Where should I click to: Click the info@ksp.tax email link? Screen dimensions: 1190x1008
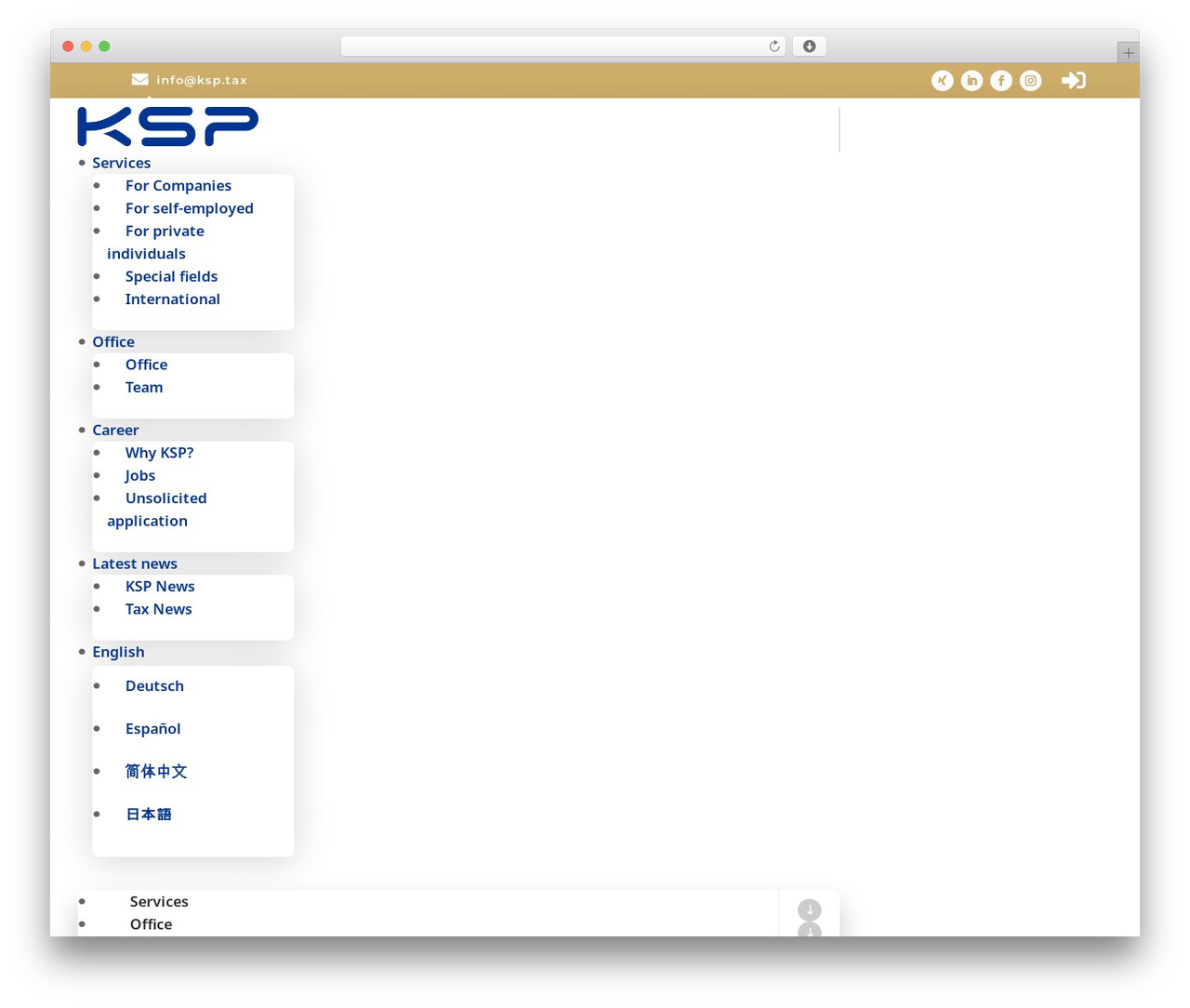point(202,80)
